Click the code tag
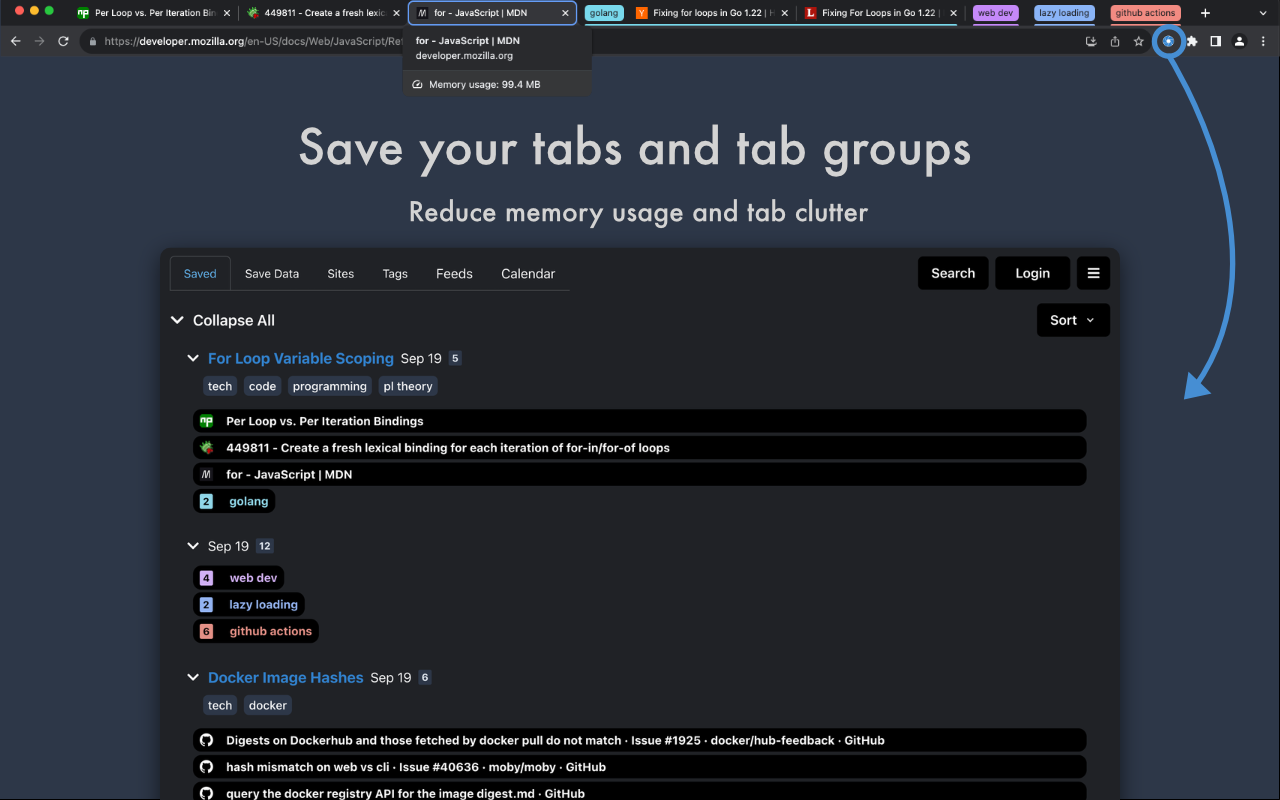The image size is (1280, 800). (262, 386)
